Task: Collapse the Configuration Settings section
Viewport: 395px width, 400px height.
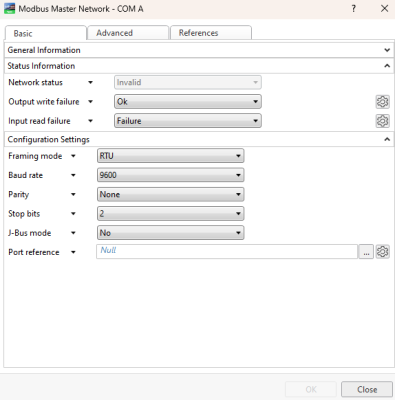Action: pos(199,139)
